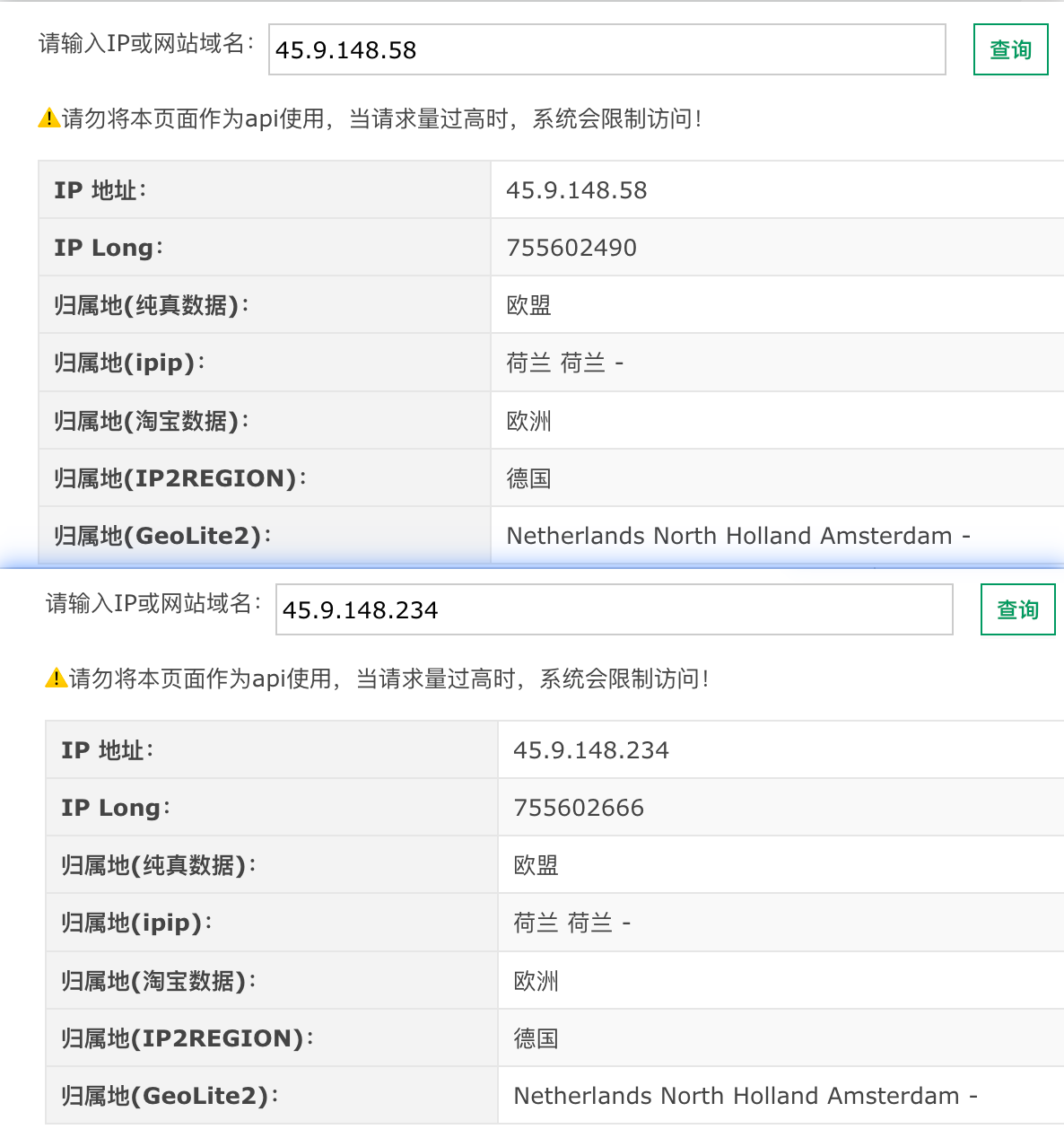
Task: Focus the input field containing 45.9.148.58
Action: (x=606, y=50)
